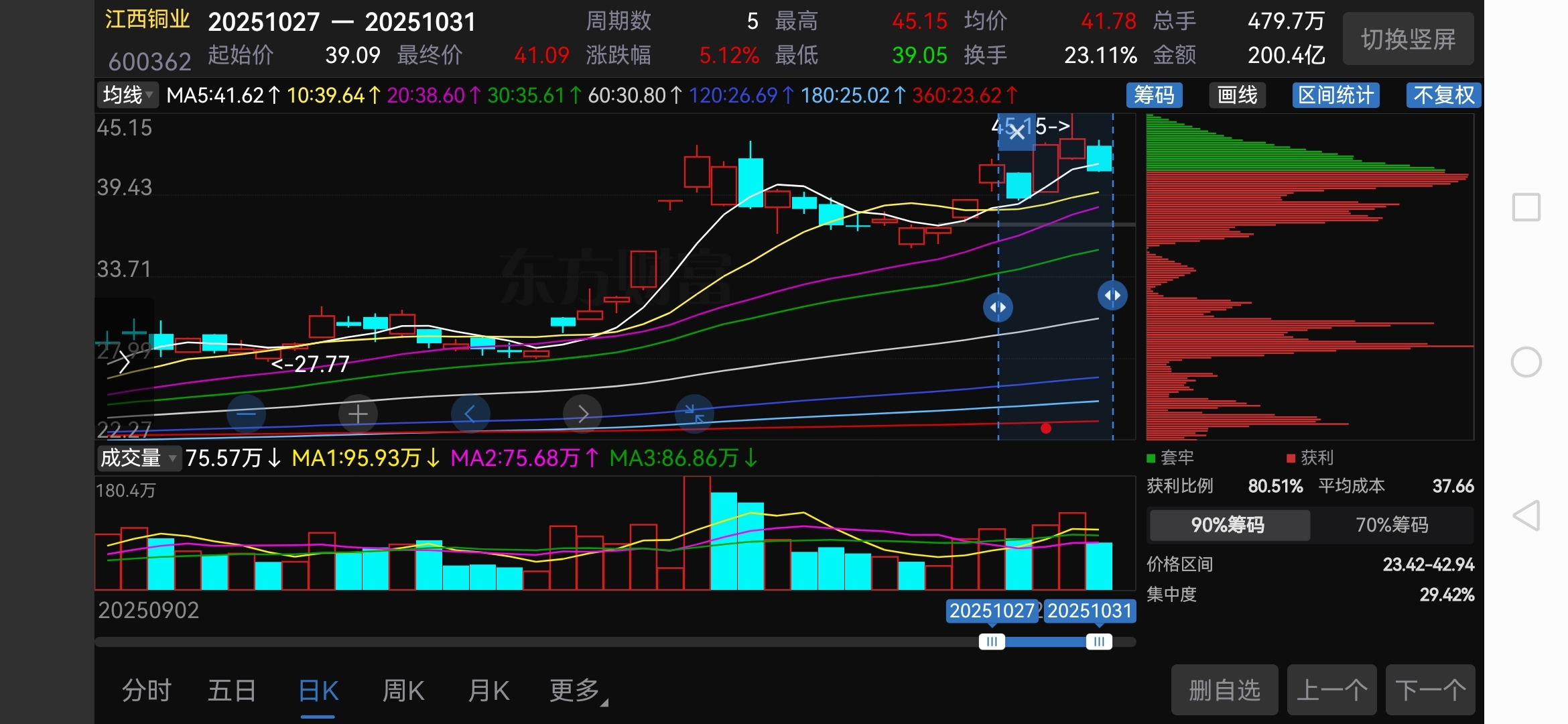
Task: Click the zoom out minus circle icon
Action: tap(246, 414)
